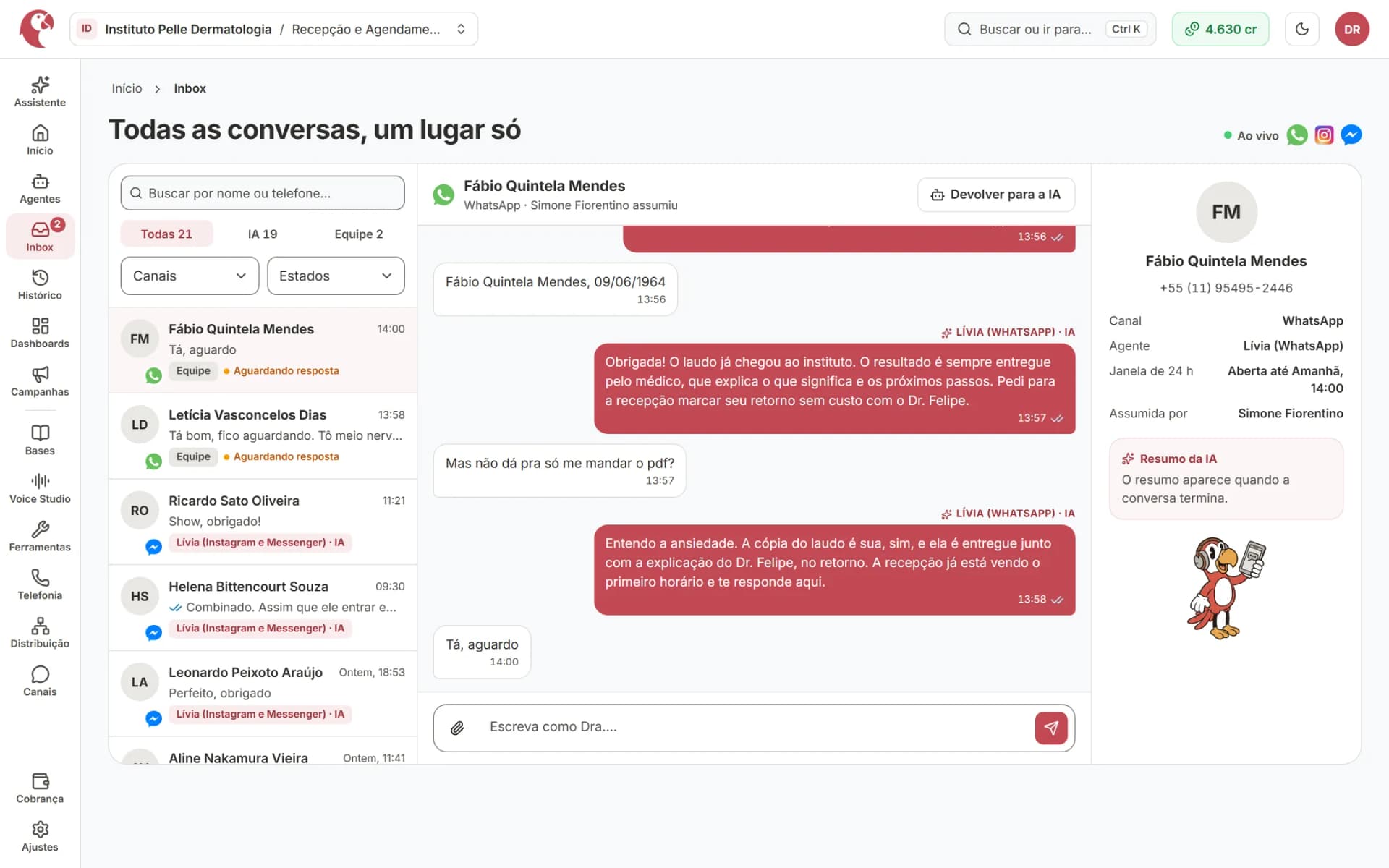1389x868 pixels.
Task: Send the message with the paper plane button
Action: (x=1051, y=728)
